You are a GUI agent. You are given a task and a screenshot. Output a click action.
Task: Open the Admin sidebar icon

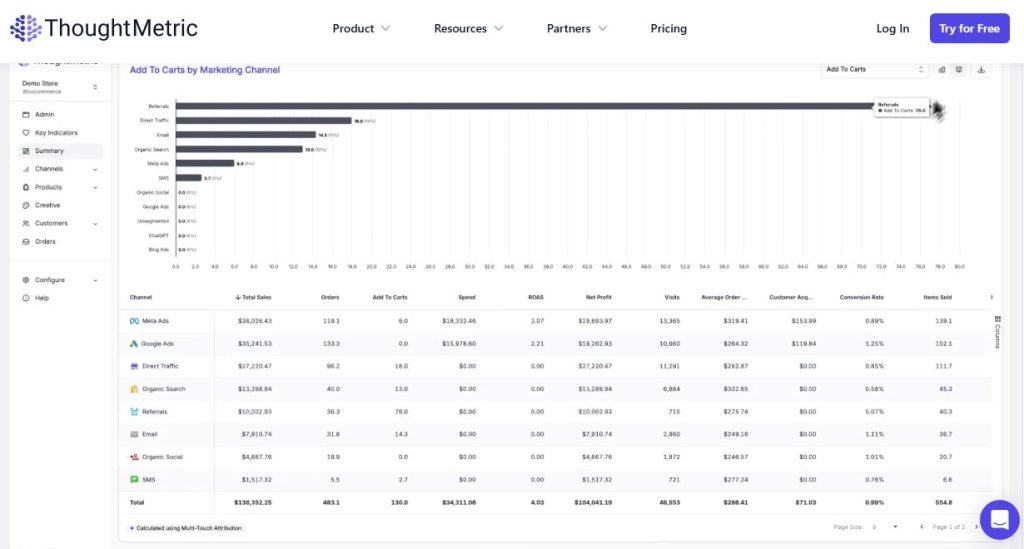[26, 114]
